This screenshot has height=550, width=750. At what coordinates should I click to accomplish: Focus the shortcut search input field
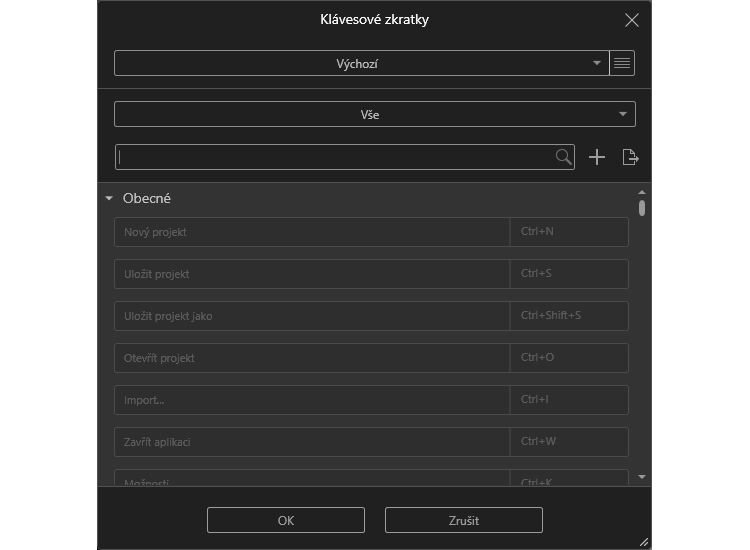(x=335, y=157)
